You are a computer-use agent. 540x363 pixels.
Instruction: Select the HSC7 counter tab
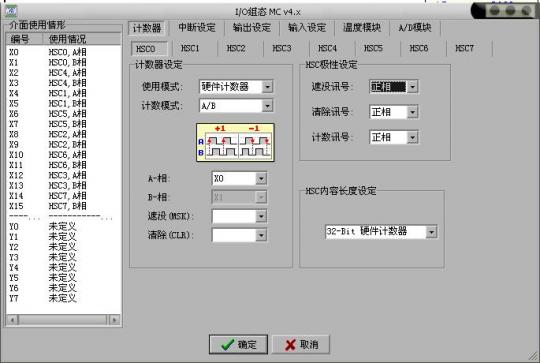pos(465,48)
